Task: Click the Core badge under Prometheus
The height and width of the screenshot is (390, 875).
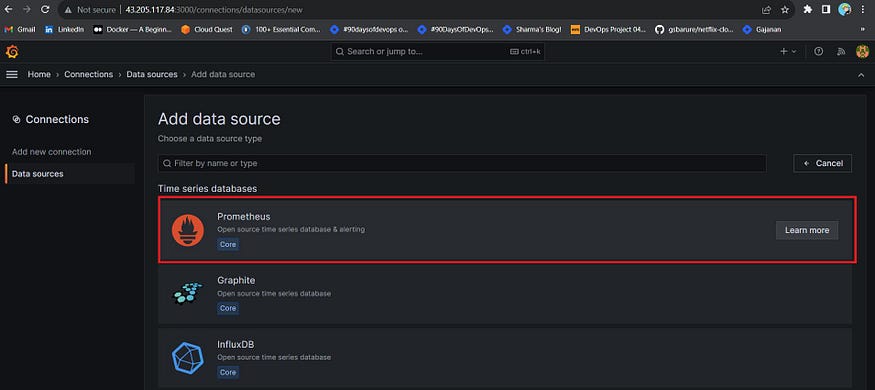Action: [228, 244]
